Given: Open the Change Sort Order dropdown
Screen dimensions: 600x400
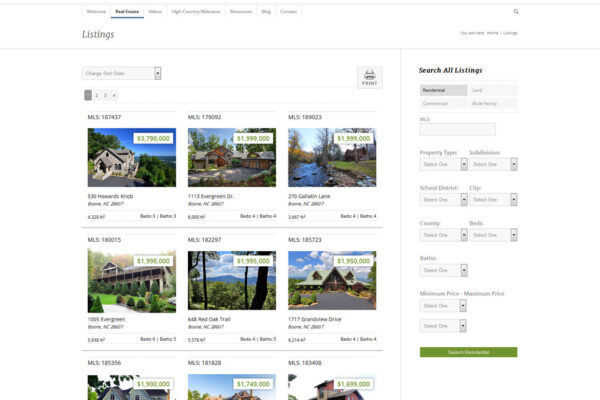Looking at the screenshot, I should tap(121, 73).
